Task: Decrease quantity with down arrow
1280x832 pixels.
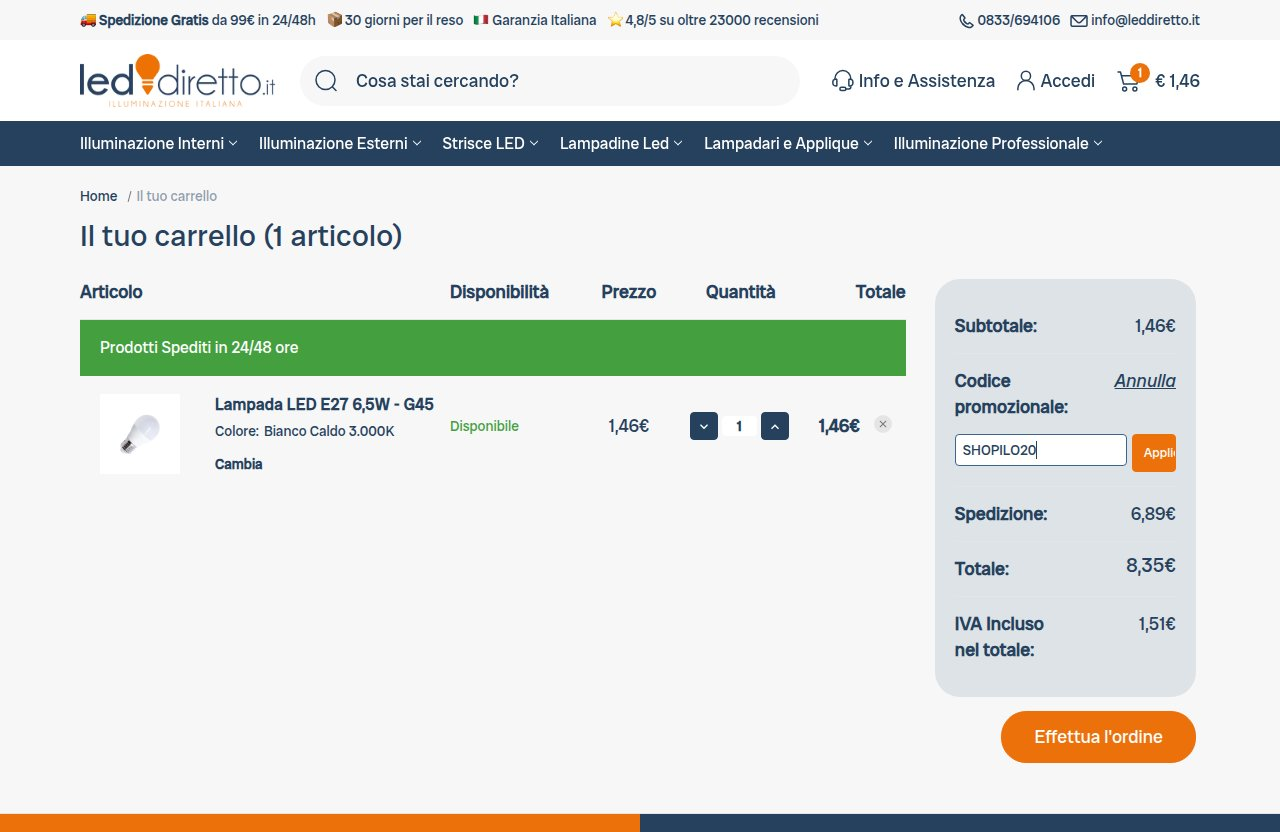Action: [x=704, y=426]
